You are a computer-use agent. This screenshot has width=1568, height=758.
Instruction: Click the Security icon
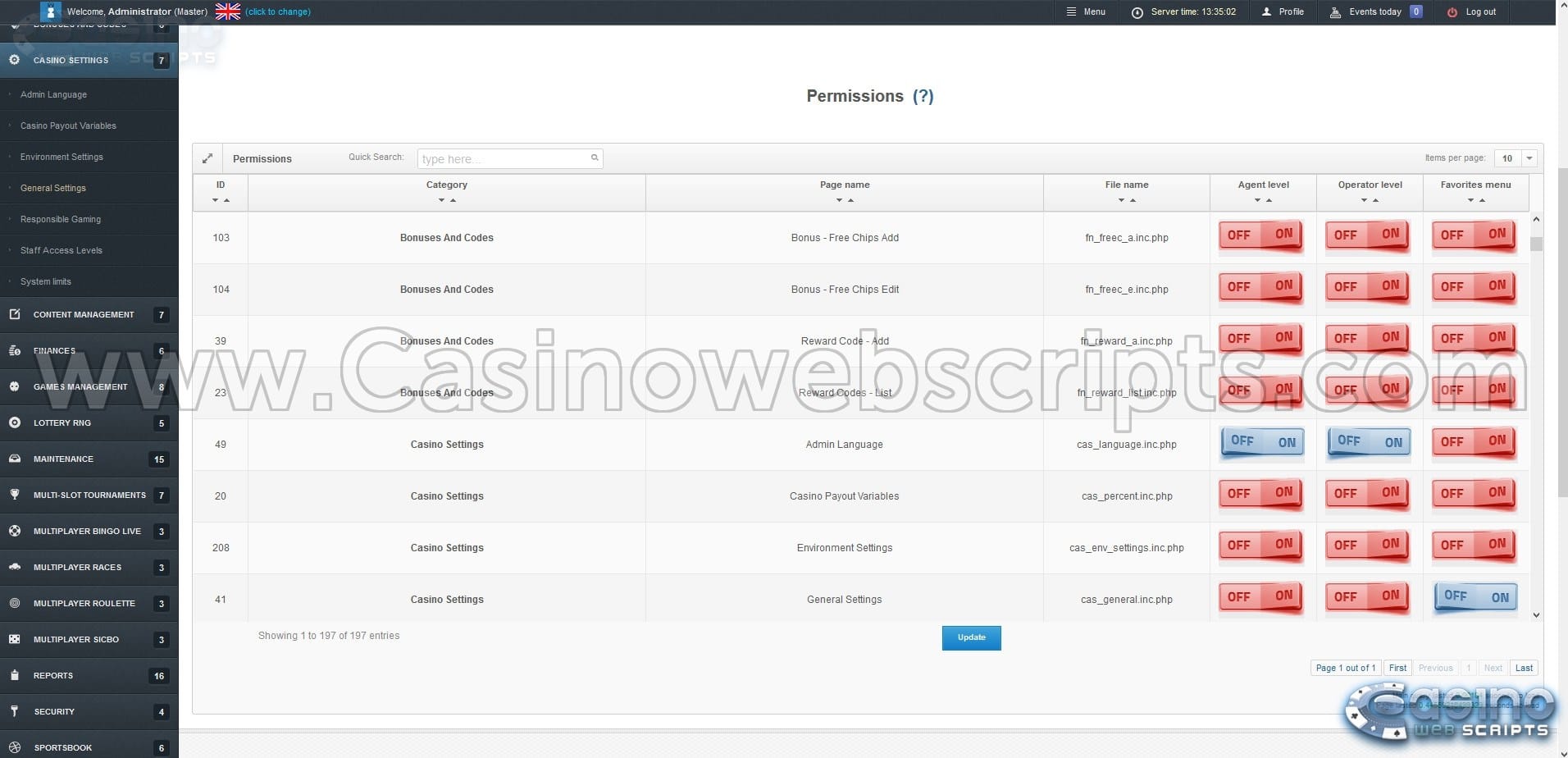coord(14,711)
